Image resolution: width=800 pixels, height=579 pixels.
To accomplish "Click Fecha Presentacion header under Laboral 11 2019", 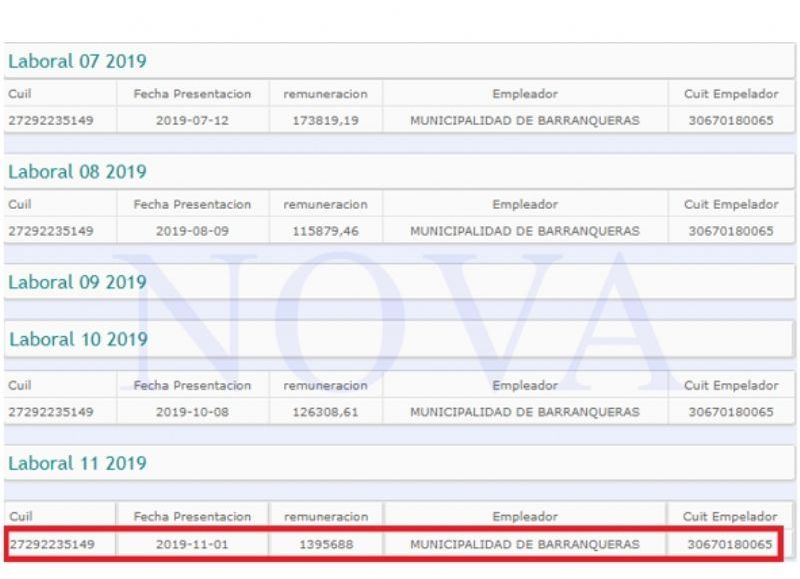I will pos(192,517).
